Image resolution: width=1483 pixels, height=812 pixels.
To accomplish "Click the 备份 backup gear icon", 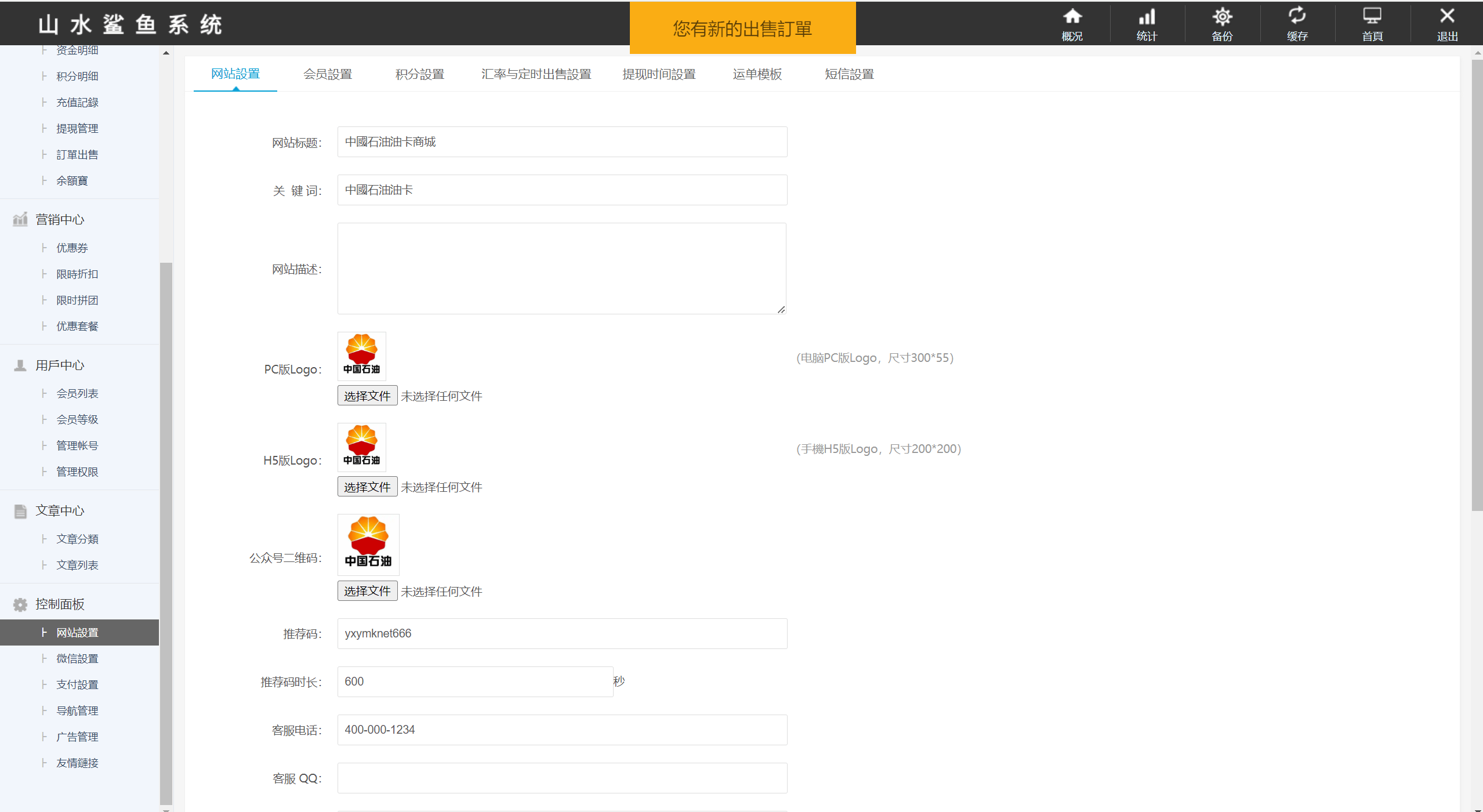I will [1222, 17].
